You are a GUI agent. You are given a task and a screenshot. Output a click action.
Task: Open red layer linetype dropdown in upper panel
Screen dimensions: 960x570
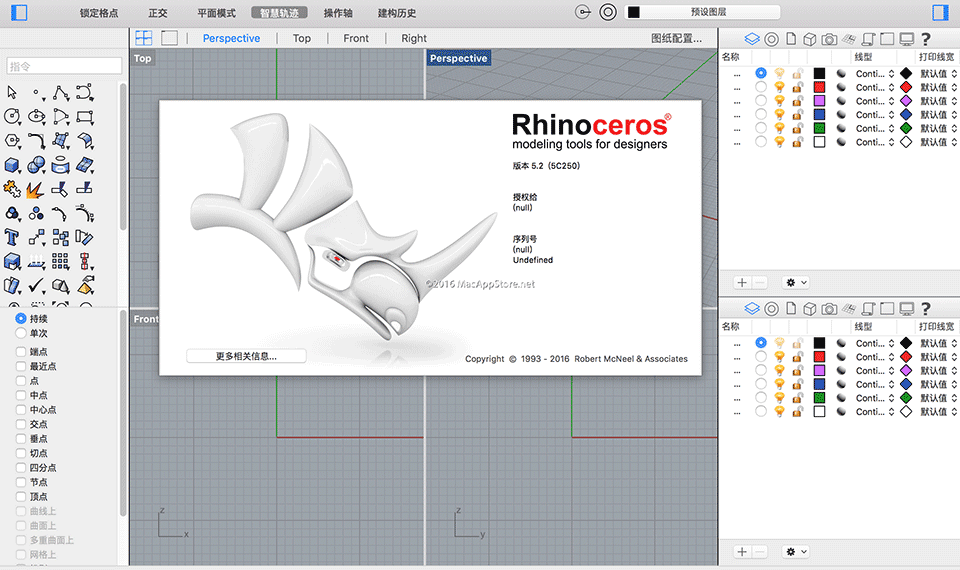(x=875, y=87)
